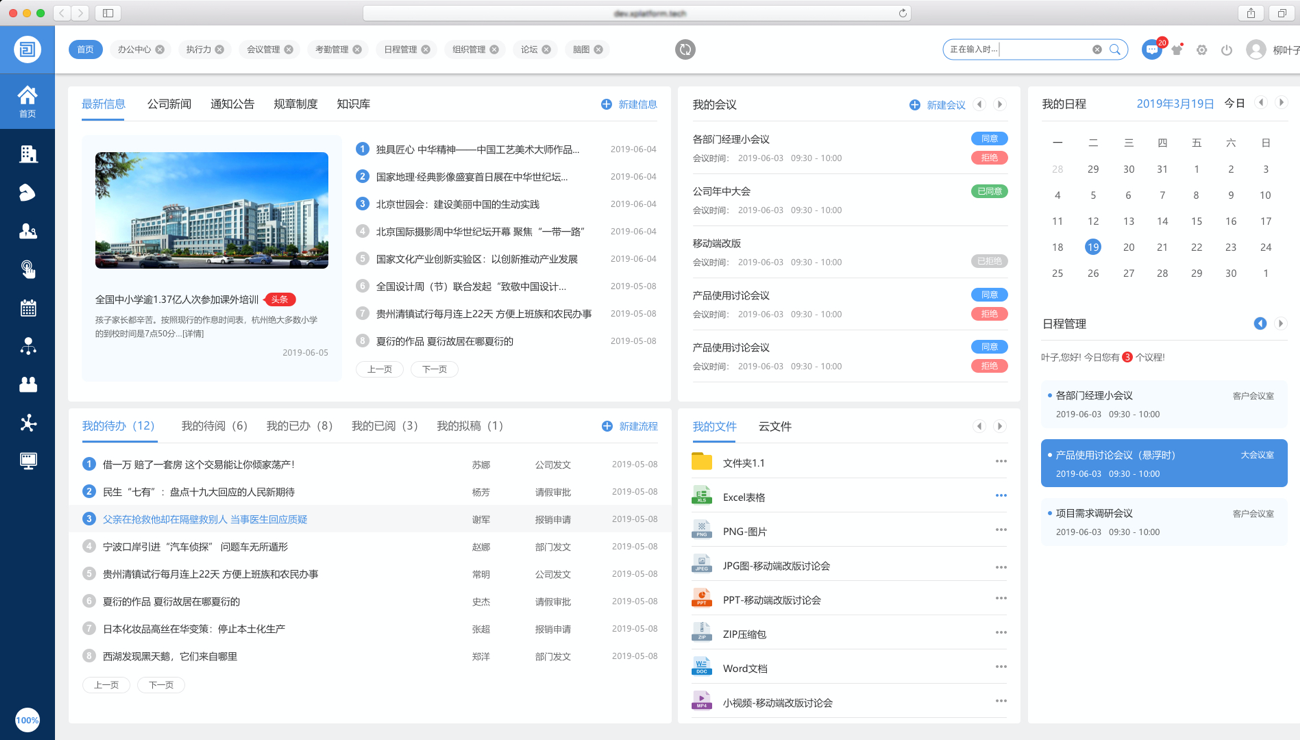Expand next month with the right arrow in 我的日程
Image resolution: width=1300 pixels, height=740 pixels.
point(1281,101)
